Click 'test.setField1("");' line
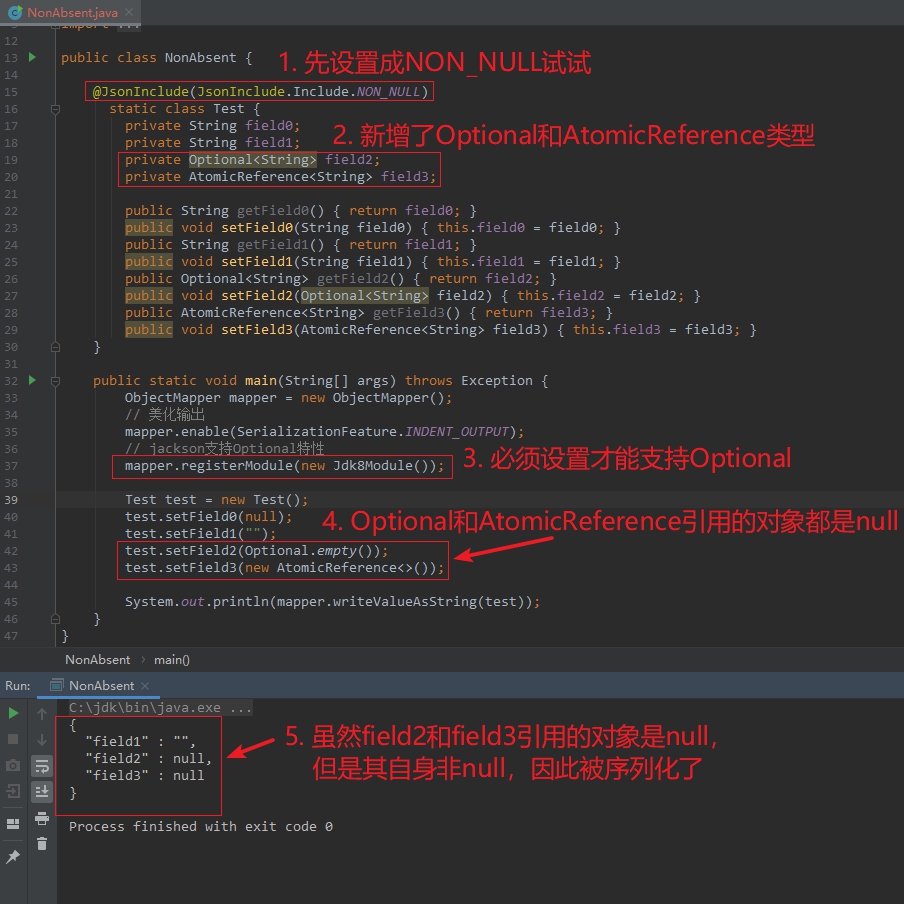904x904 pixels. pyautogui.click(x=201, y=534)
